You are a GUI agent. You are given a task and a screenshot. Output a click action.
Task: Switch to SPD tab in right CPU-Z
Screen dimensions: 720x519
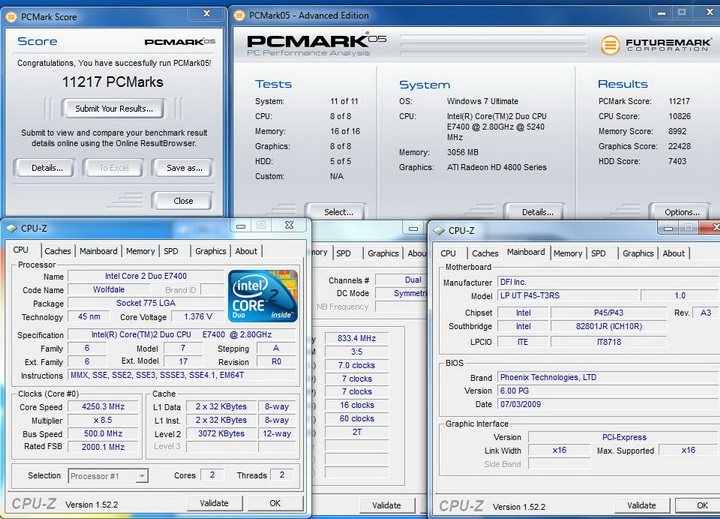tap(598, 254)
